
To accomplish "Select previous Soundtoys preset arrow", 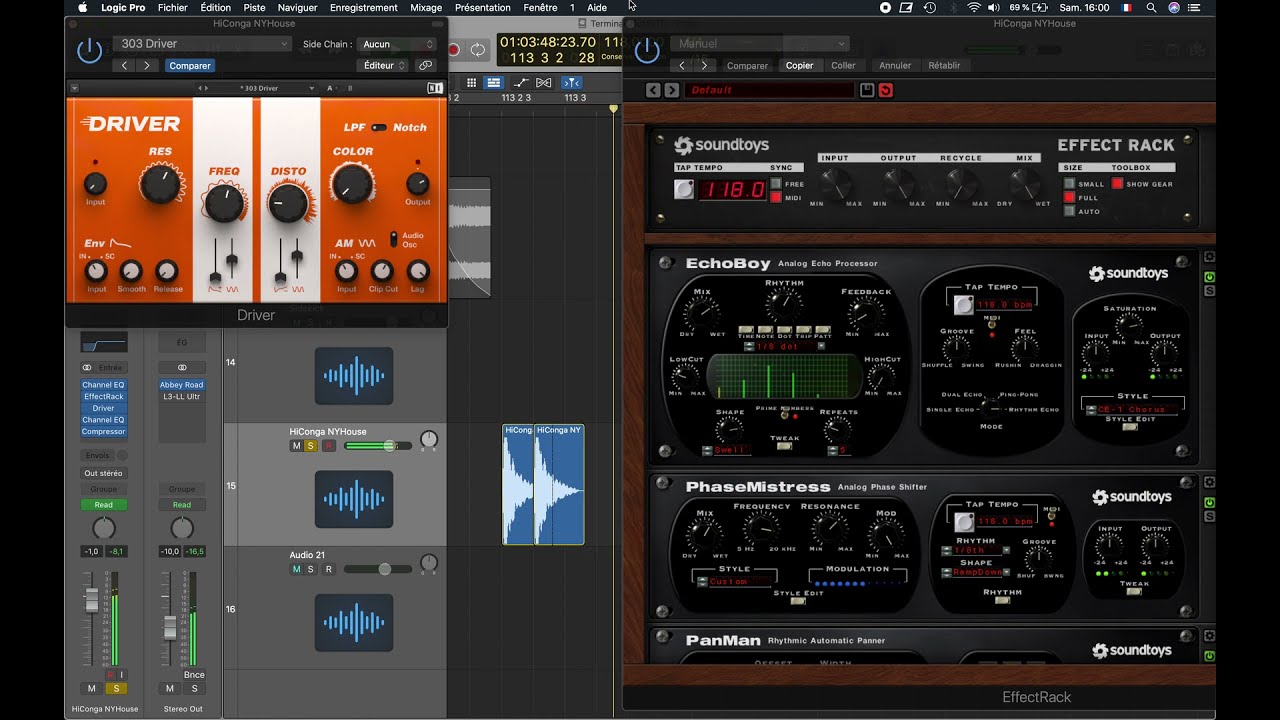I will [652, 90].
